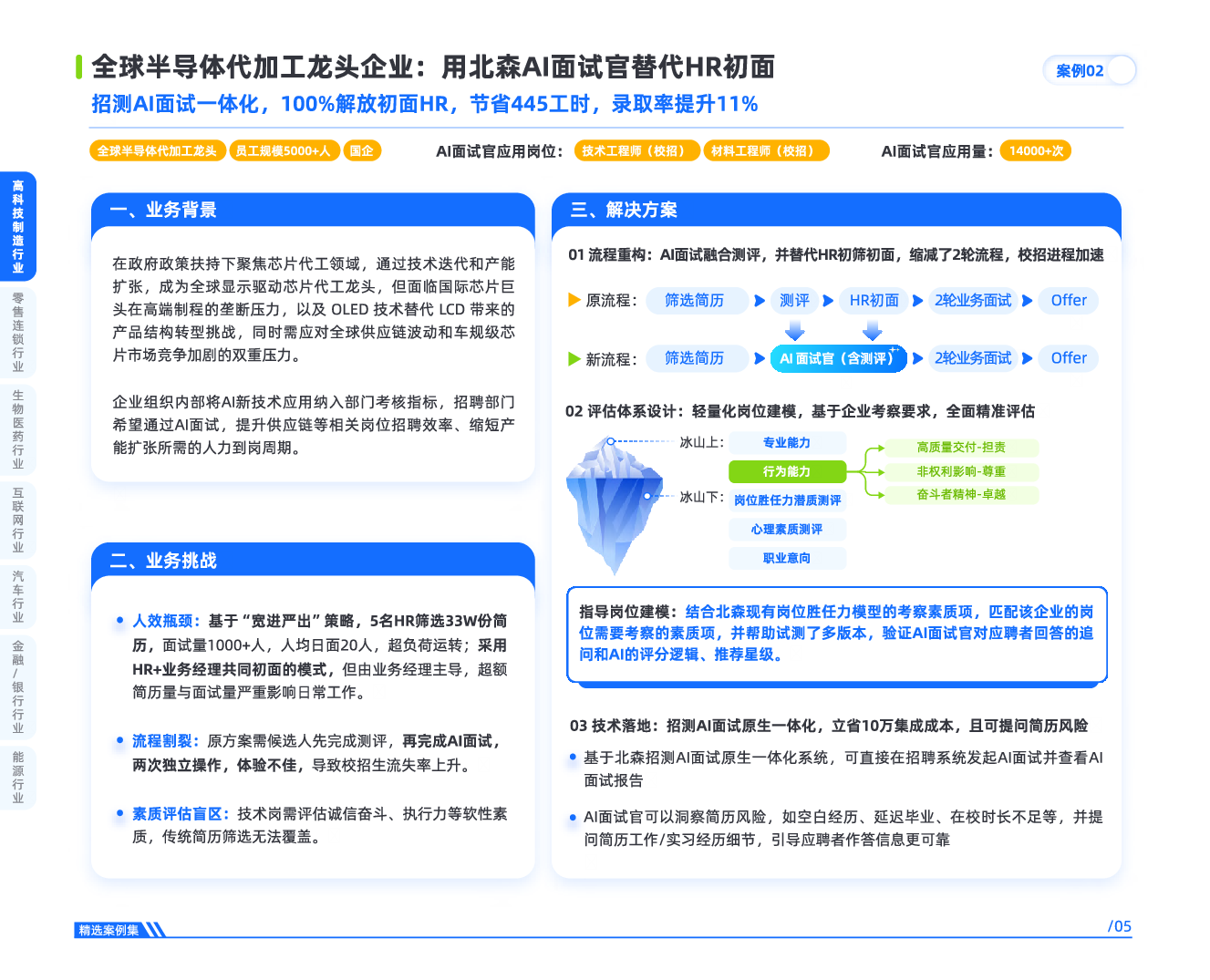Click the arrow before Offer in 新流程

(x=1028, y=358)
